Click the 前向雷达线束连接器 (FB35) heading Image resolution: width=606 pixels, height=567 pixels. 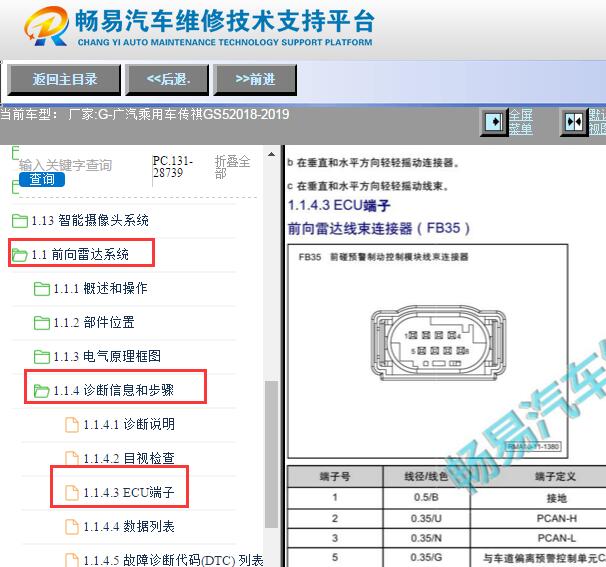pyautogui.click(x=379, y=228)
